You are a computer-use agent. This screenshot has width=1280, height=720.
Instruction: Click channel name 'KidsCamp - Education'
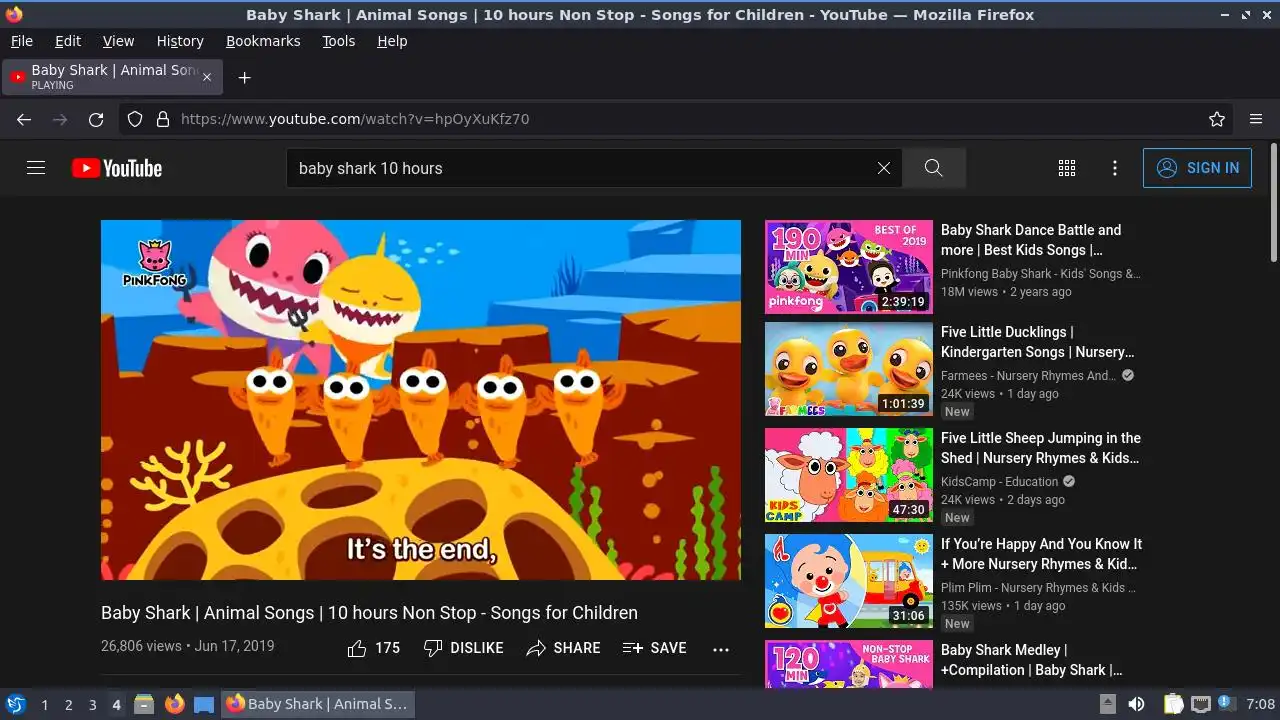point(999,482)
